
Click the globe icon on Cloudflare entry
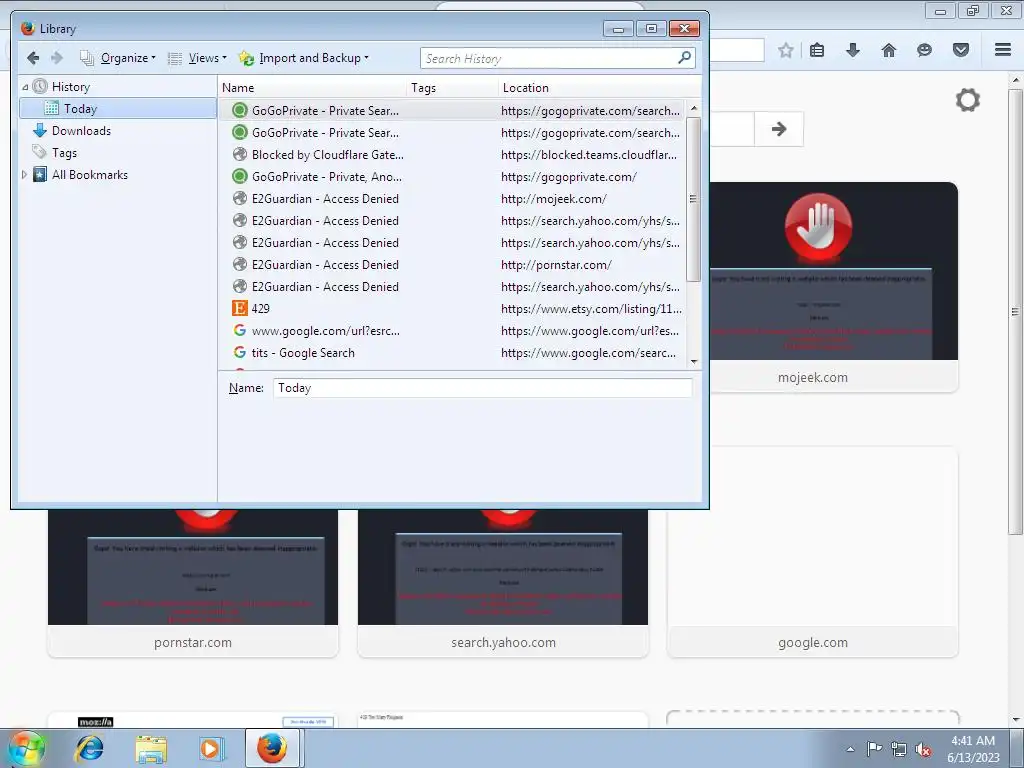(240, 155)
